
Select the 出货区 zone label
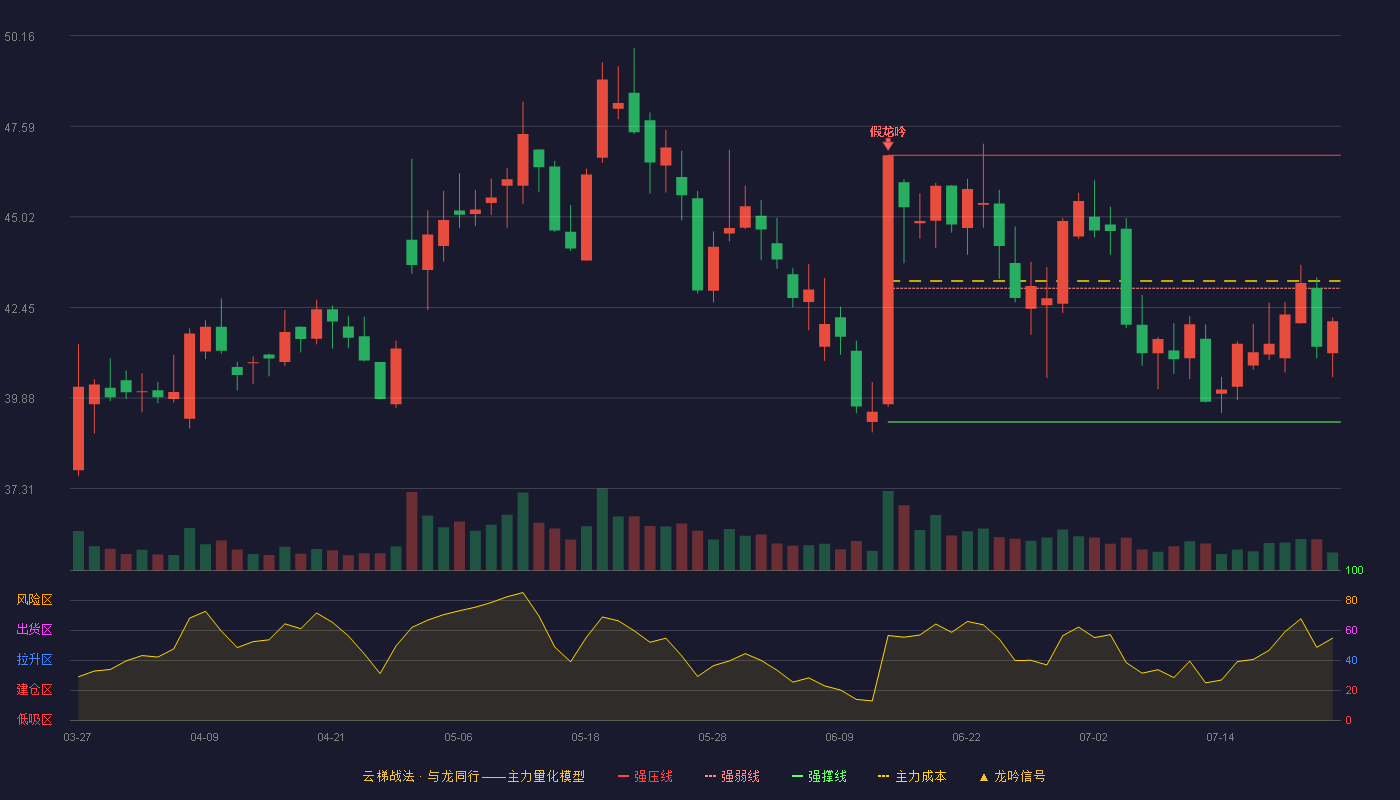(34, 630)
